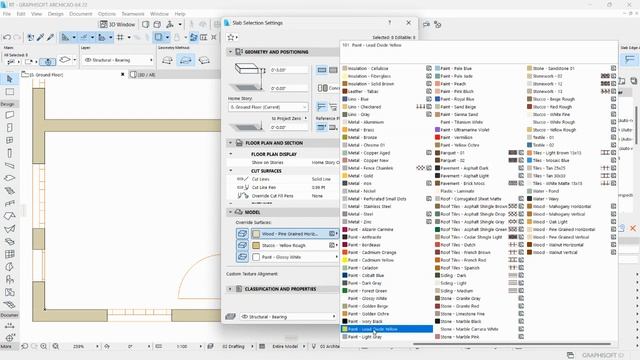Open the File menu
This screenshot has height=360, width=640.
tap(7, 14)
